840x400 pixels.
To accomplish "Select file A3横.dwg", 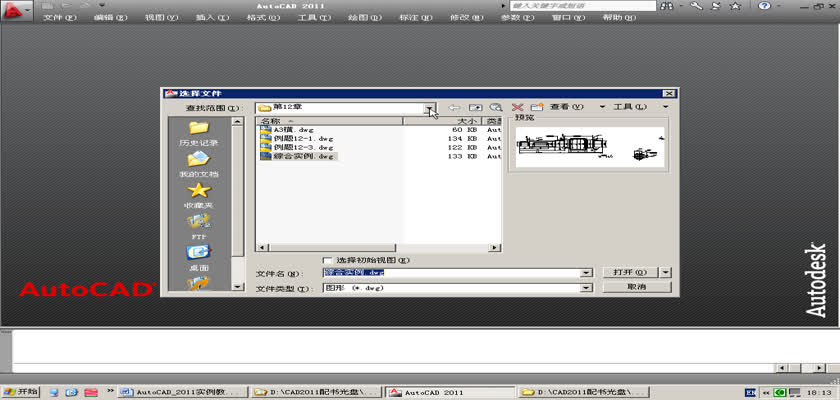I will (287, 130).
